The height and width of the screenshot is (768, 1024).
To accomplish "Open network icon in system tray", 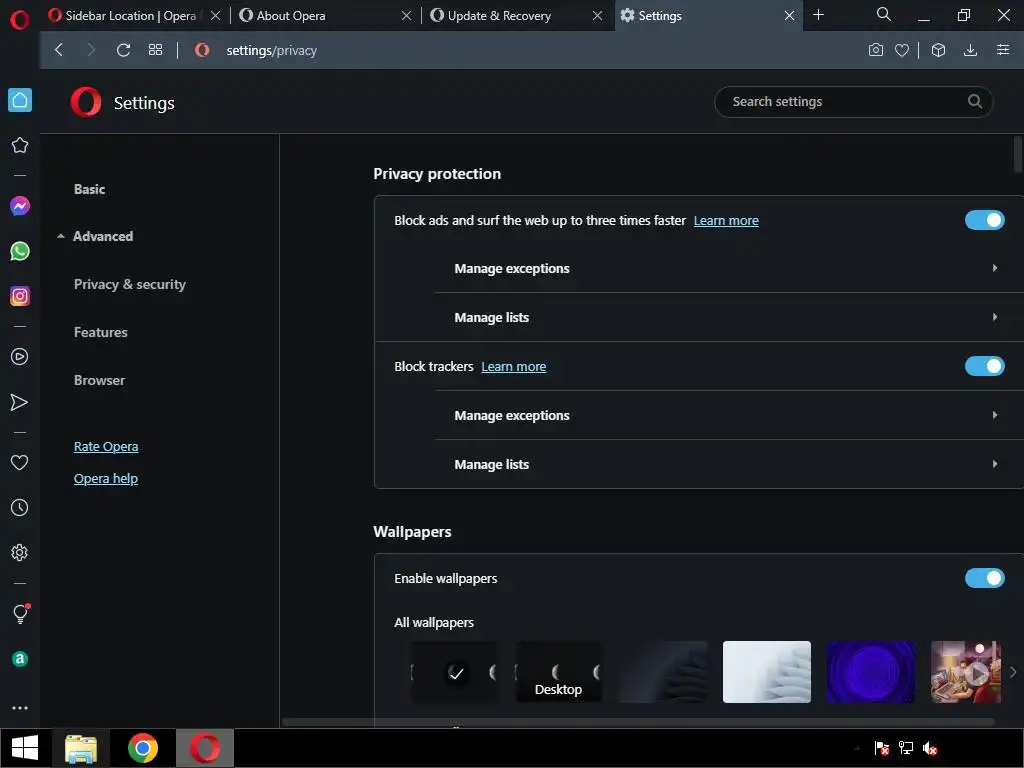I will (x=906, y=748).
